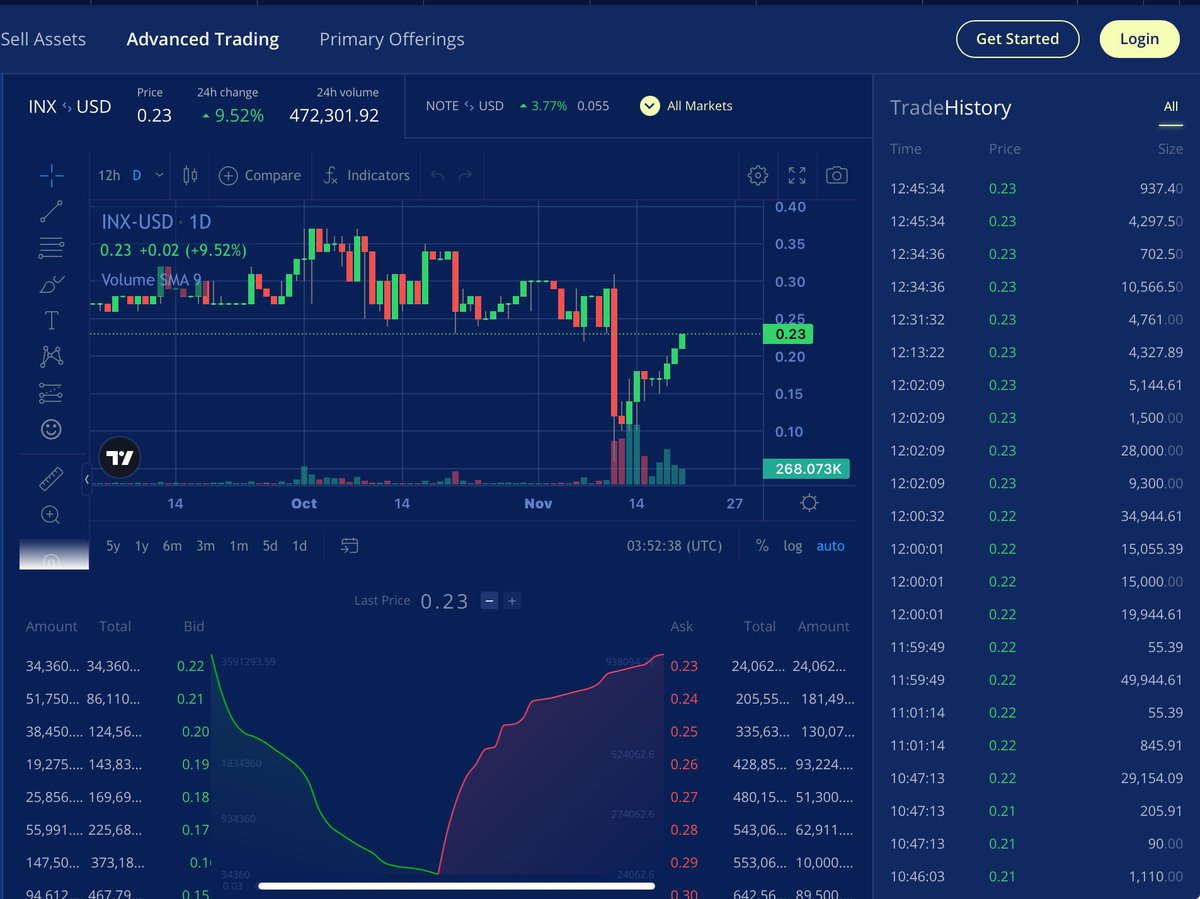Undo the last chart action

(x=437, y=175)
